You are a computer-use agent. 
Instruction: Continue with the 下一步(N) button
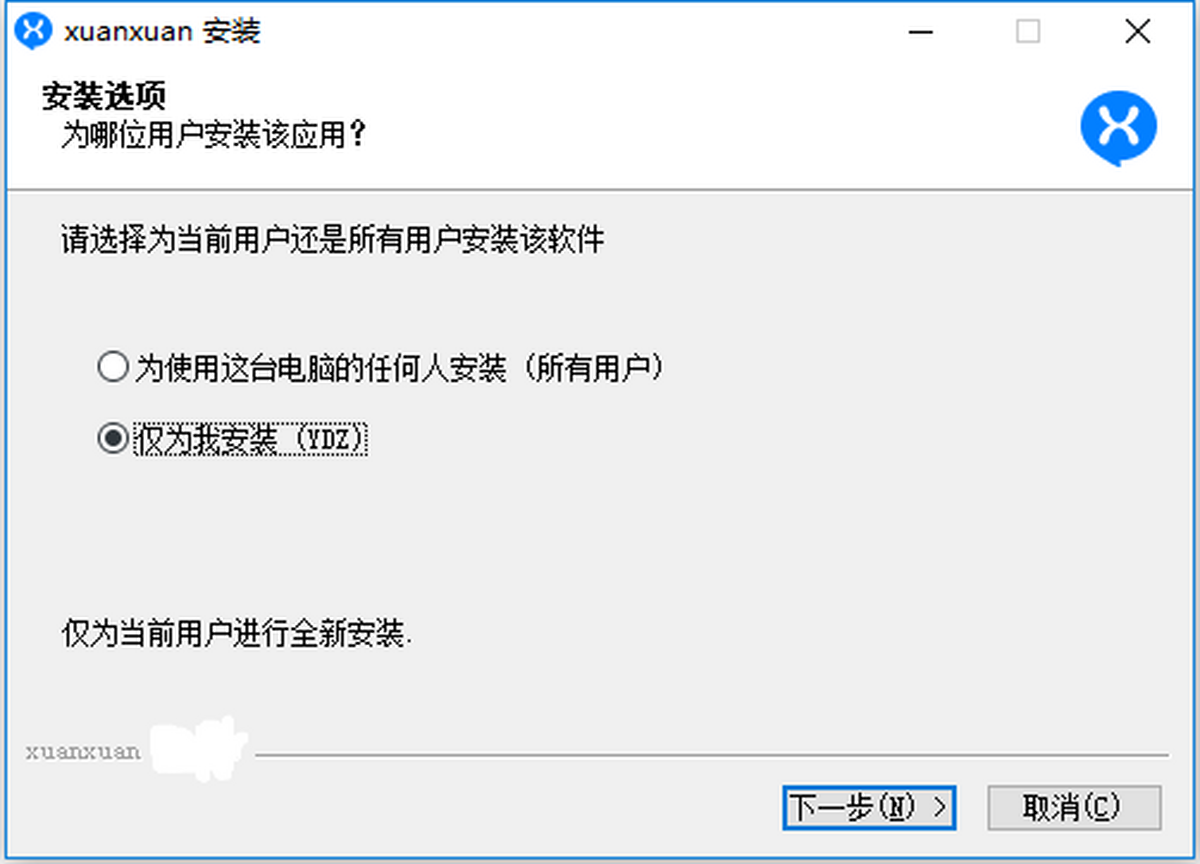pos(869,807)
